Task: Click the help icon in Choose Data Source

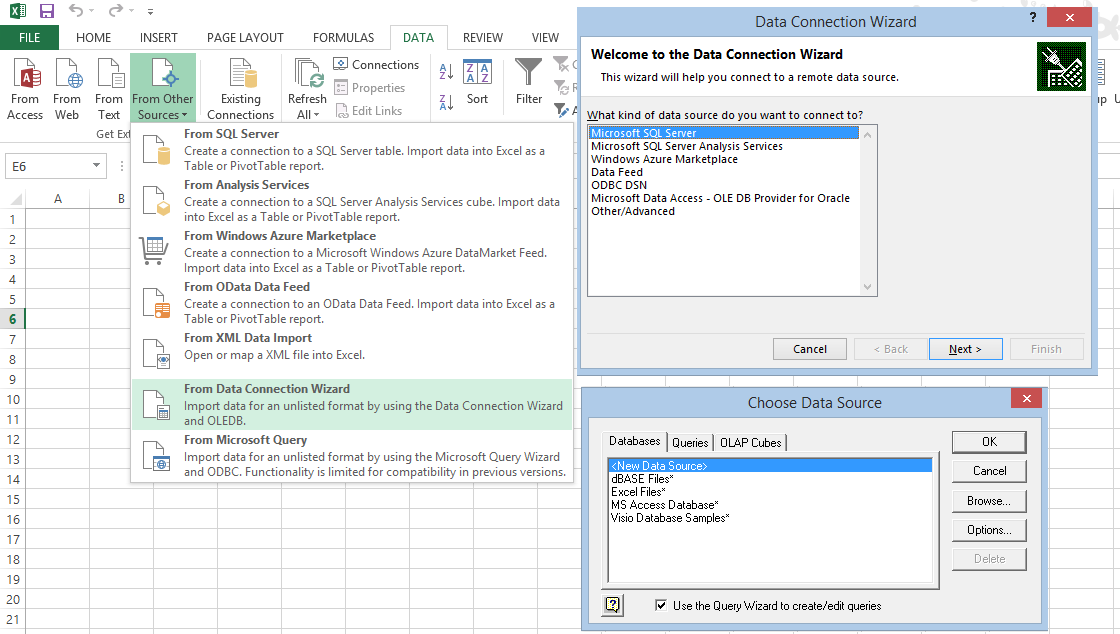Action: click(x=613, y=605)
